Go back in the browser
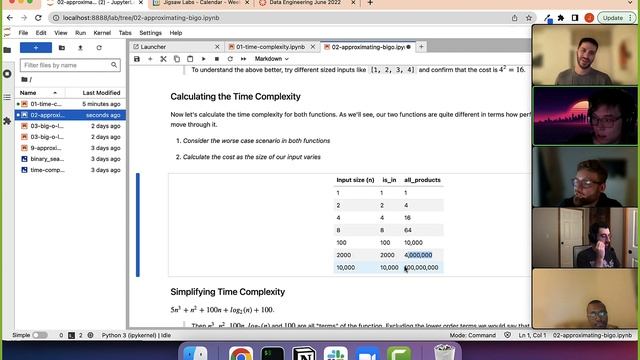The height and width of the screenshot is (360, 640). tap(10, 18)
